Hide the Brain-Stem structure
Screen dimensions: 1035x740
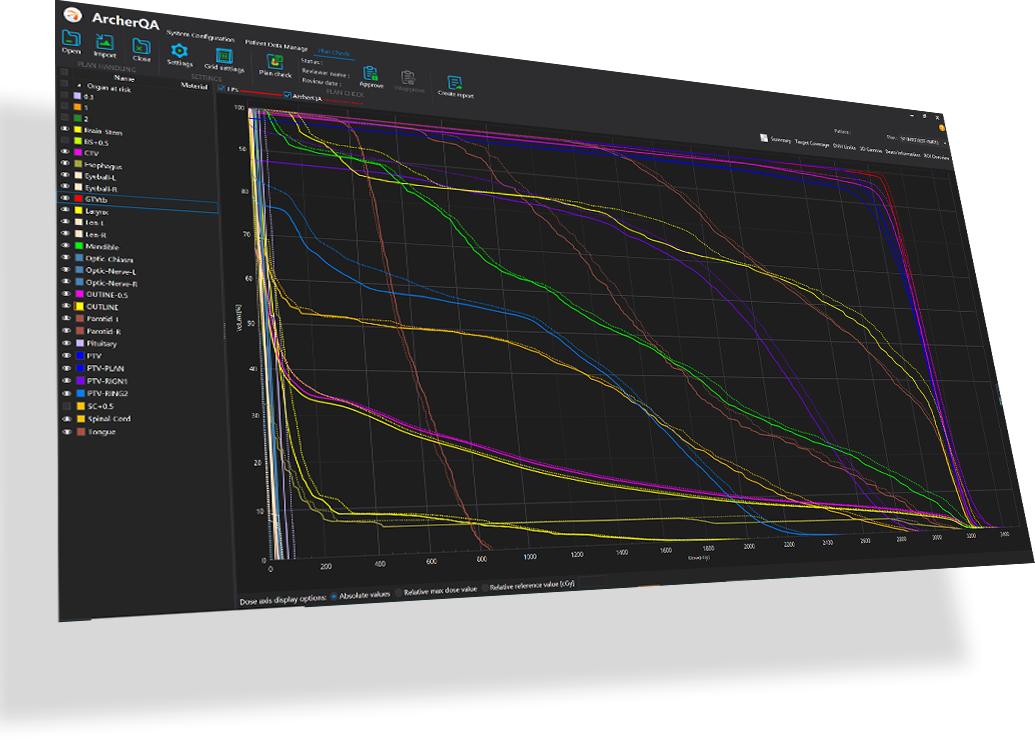(x=65, y=129)
